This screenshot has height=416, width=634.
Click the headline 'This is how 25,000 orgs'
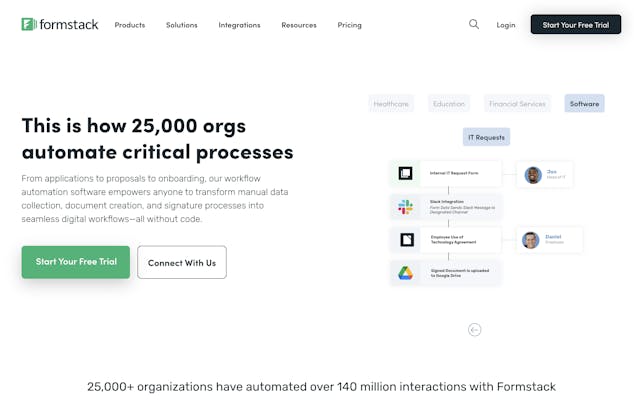(134, 125)
